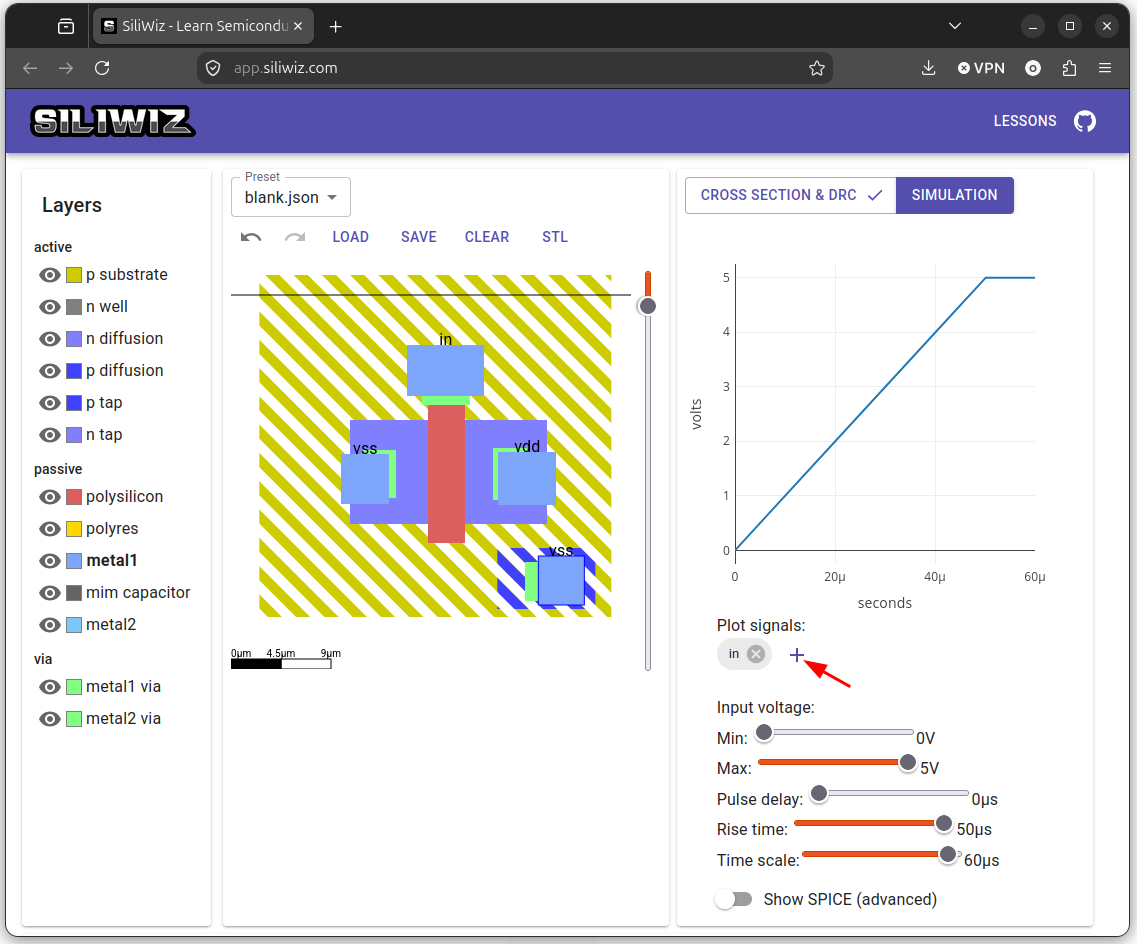This screenshot has height=944, width=1137.
Task: Adjust the Time scale slider
Action: [880, 854]
